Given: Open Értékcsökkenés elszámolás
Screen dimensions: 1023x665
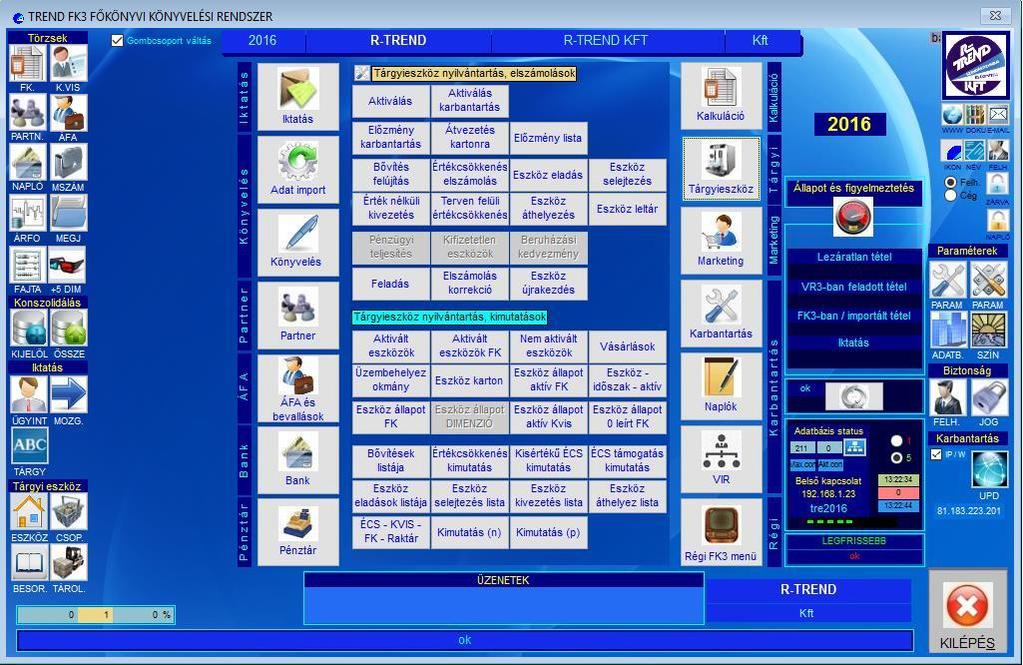Looking at the screenshot, I should [470, 174].
